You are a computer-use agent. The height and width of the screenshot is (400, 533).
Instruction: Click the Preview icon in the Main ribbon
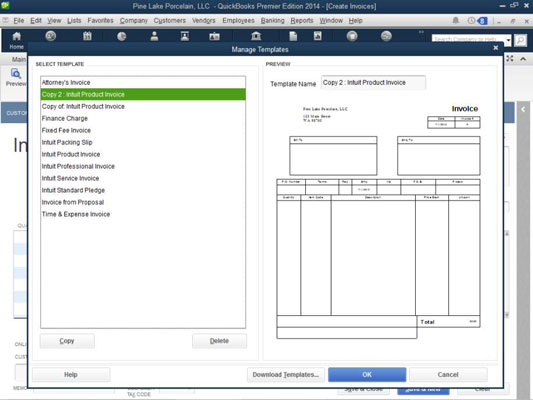16,77
